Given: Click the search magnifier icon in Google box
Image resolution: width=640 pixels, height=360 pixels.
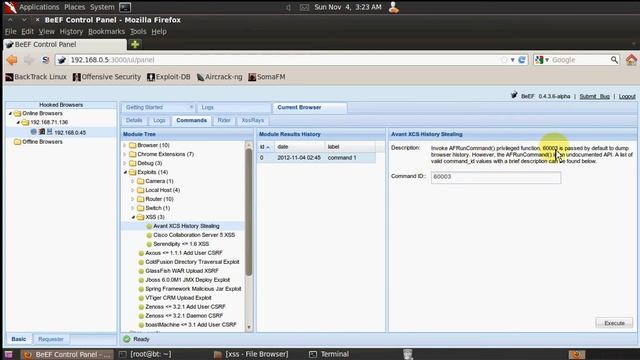Looking at the screenshot, I should coord(614,60).
